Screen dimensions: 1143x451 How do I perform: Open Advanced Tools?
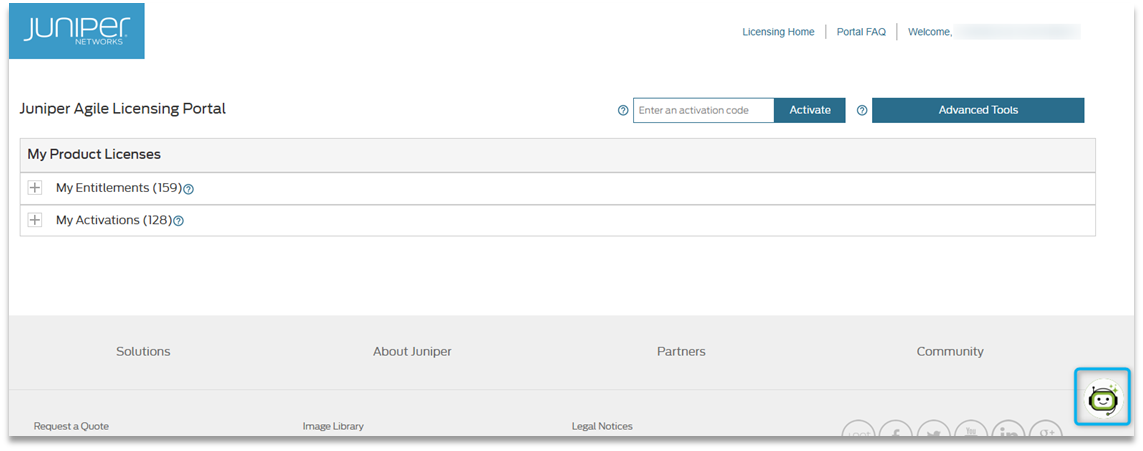pyautogui.click(x=978, y=110)
